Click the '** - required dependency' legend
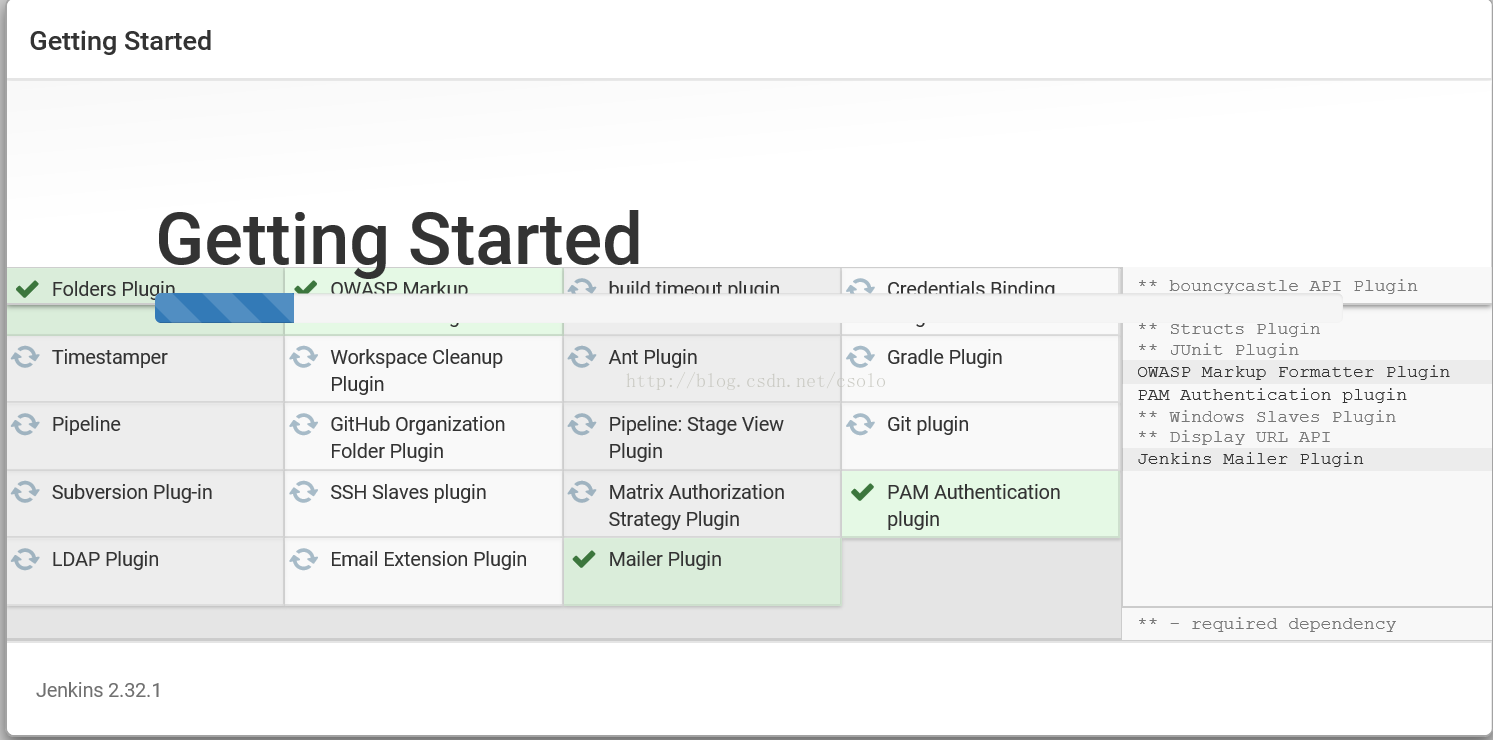Screen dimensions: 1493x740 (1266, 624)
